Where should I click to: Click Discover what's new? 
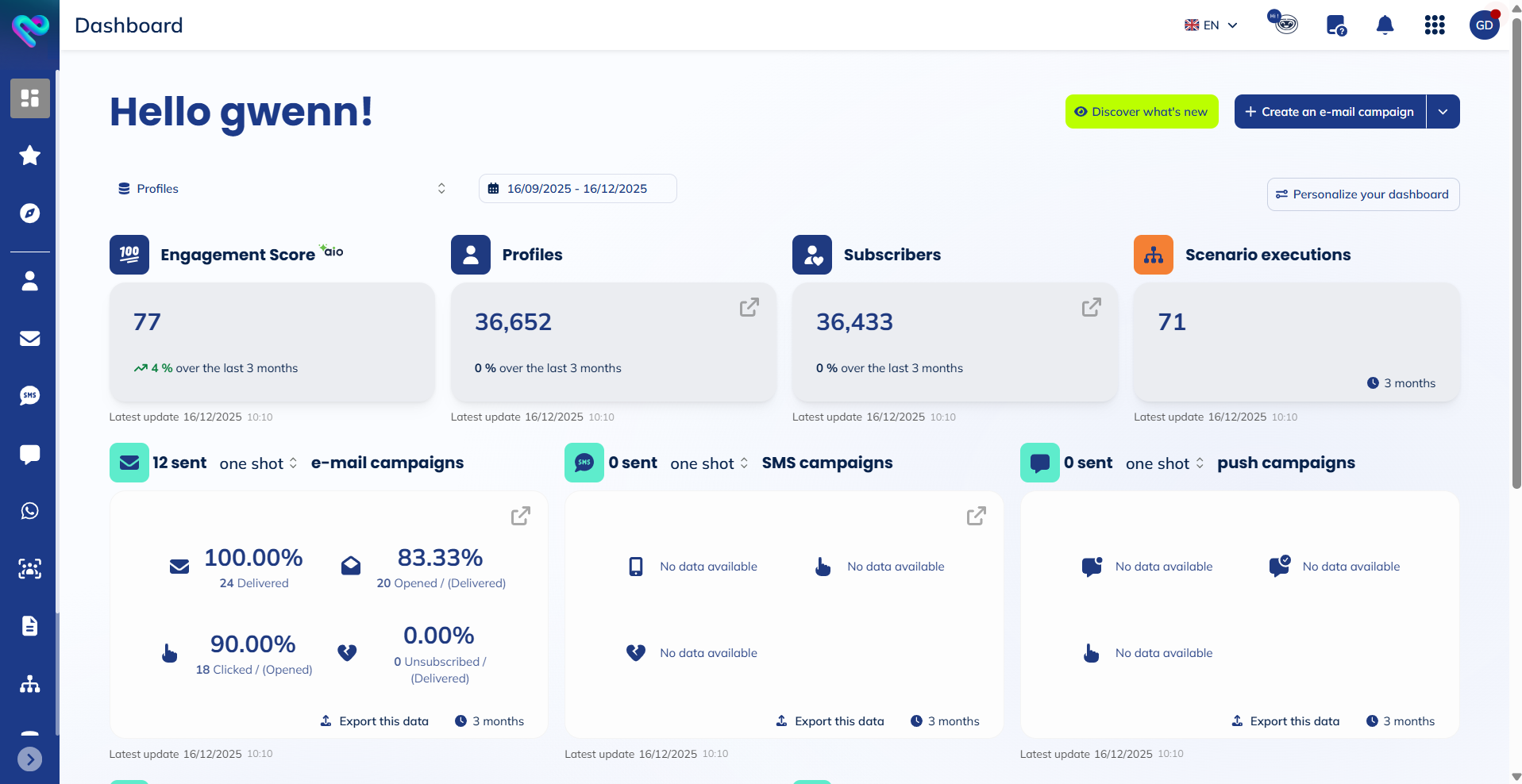pos(1141,111)
